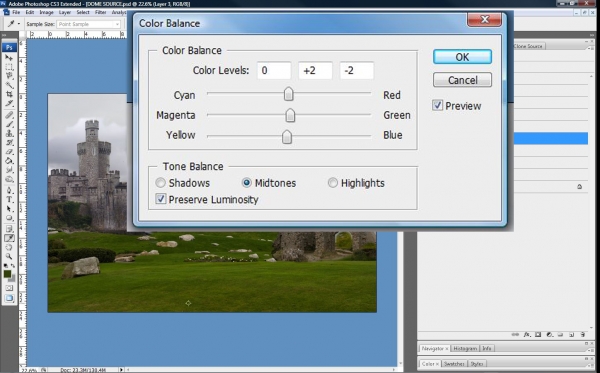Viewport: 600px width, 373px height.
Task: Select the Lasso tool
Action: pyautogui.click(x=9, y=76)
